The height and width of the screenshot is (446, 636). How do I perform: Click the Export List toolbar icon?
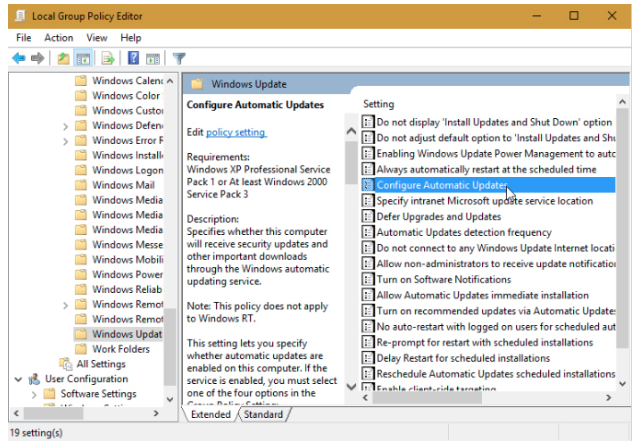coord(108,59)
